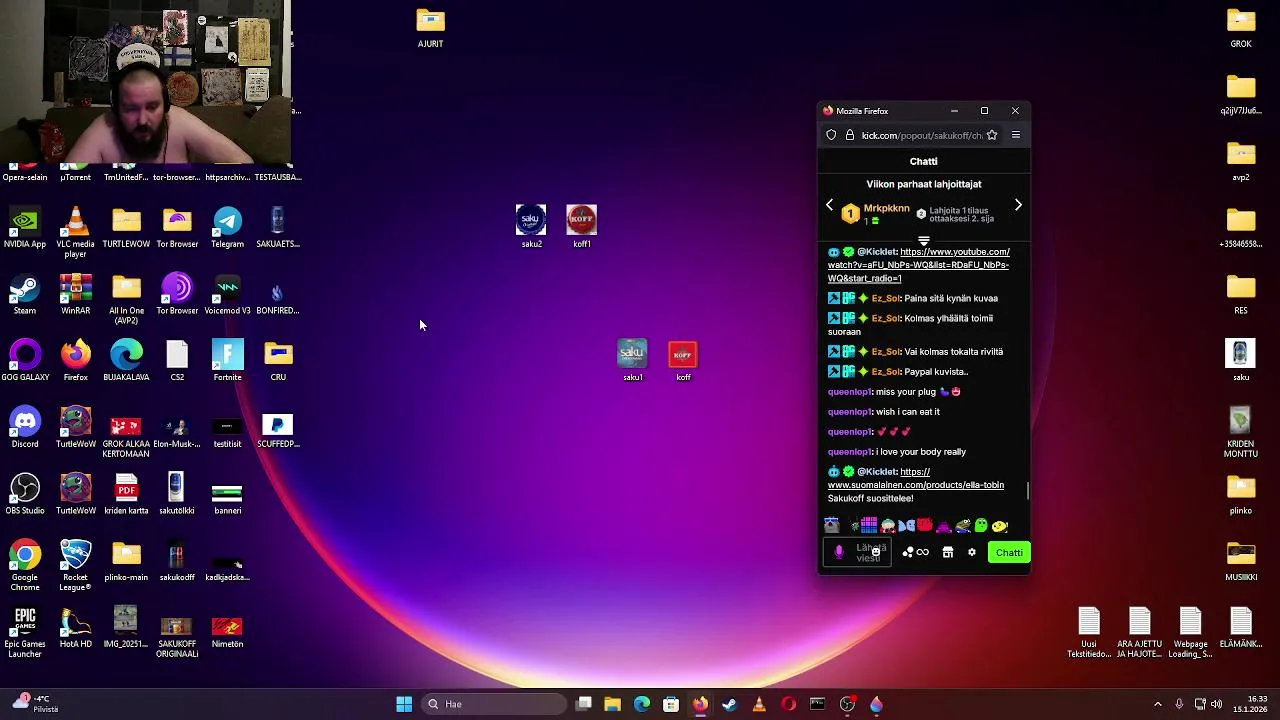The height and width of the screenshot is (720, 1280).
Task: Select the KRIDEN MONTTU desktop icon
Action: [x=1241, y=432]
